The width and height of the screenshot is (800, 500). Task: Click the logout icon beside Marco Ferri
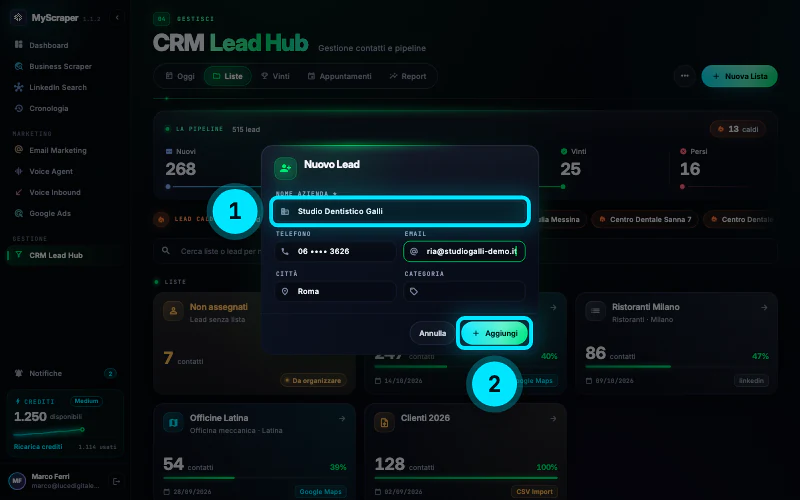click(x=116, y=481)
